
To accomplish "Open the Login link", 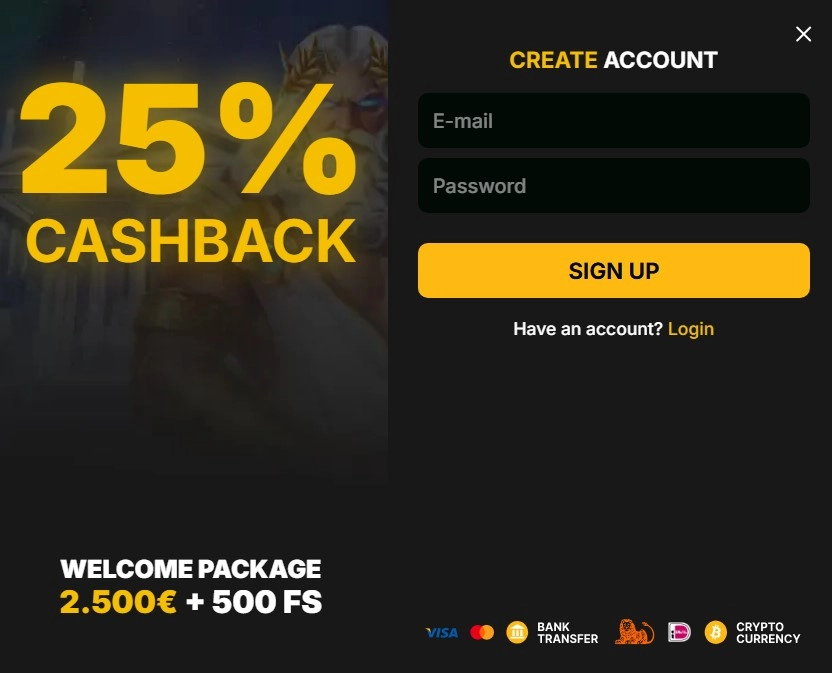I will (x=690, y=329).
